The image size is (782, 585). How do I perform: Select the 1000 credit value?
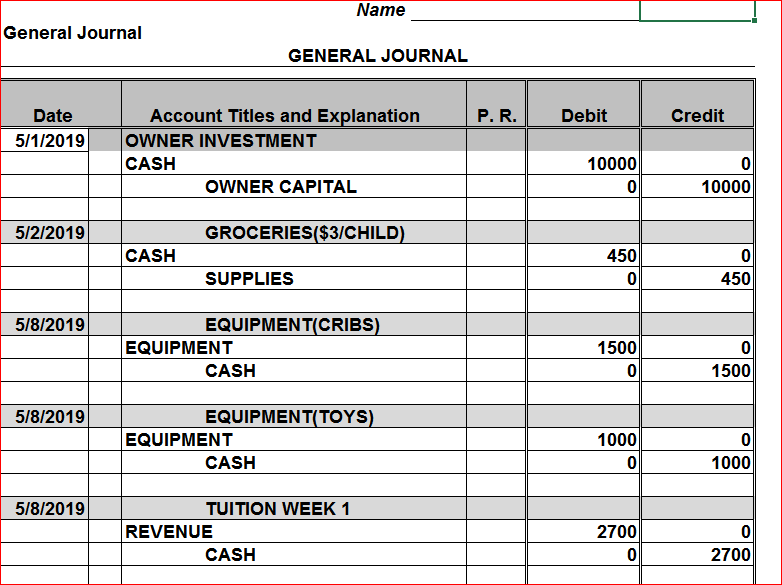(x=697, y=462)
